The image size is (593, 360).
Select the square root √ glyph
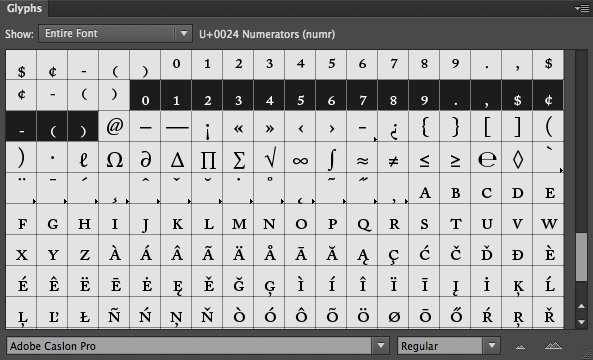[269, 157]
